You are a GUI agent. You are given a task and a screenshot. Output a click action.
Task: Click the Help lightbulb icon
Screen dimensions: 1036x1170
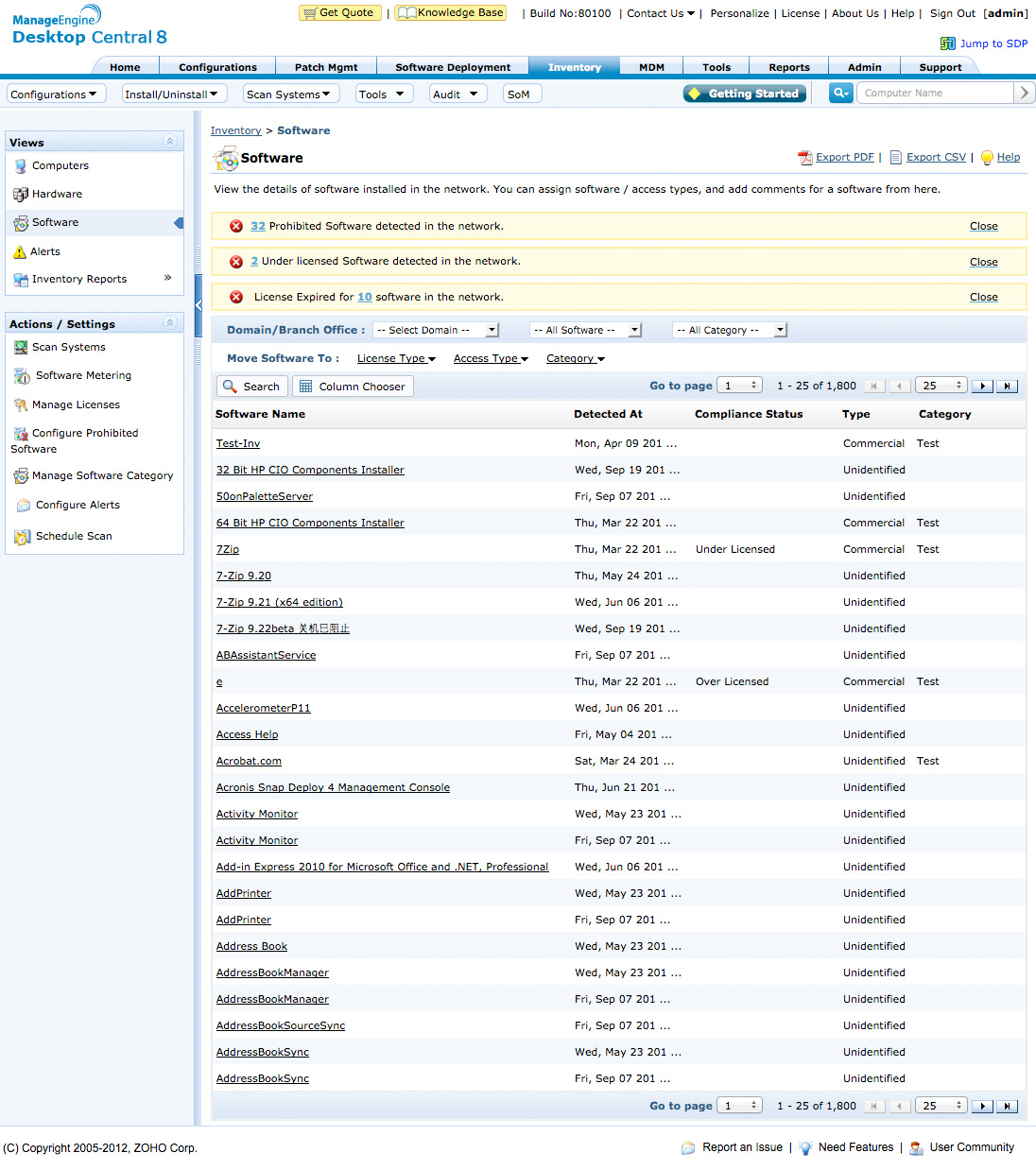pyautogui.click(x=987, y=158)
